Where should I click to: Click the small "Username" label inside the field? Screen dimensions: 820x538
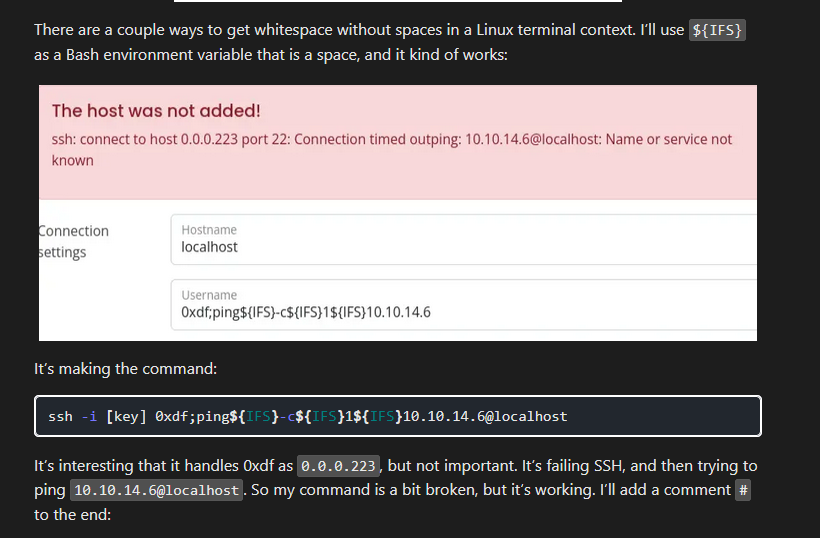click(209, 295)
